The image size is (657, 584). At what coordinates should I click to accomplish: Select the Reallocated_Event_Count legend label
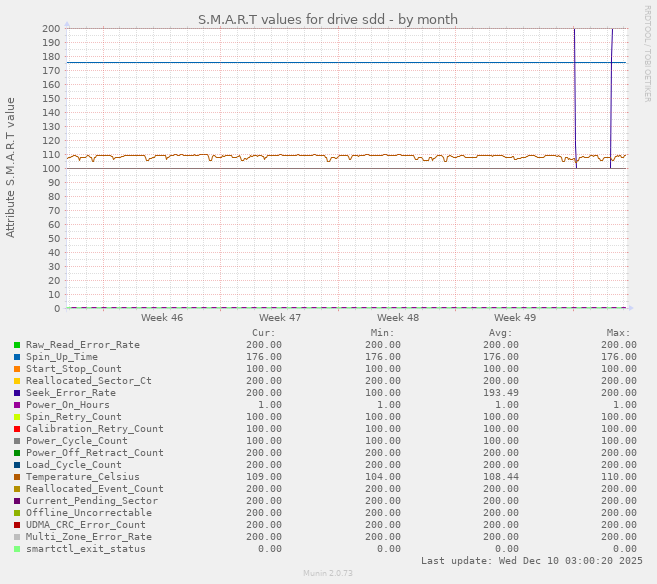[x=95, y=488]
